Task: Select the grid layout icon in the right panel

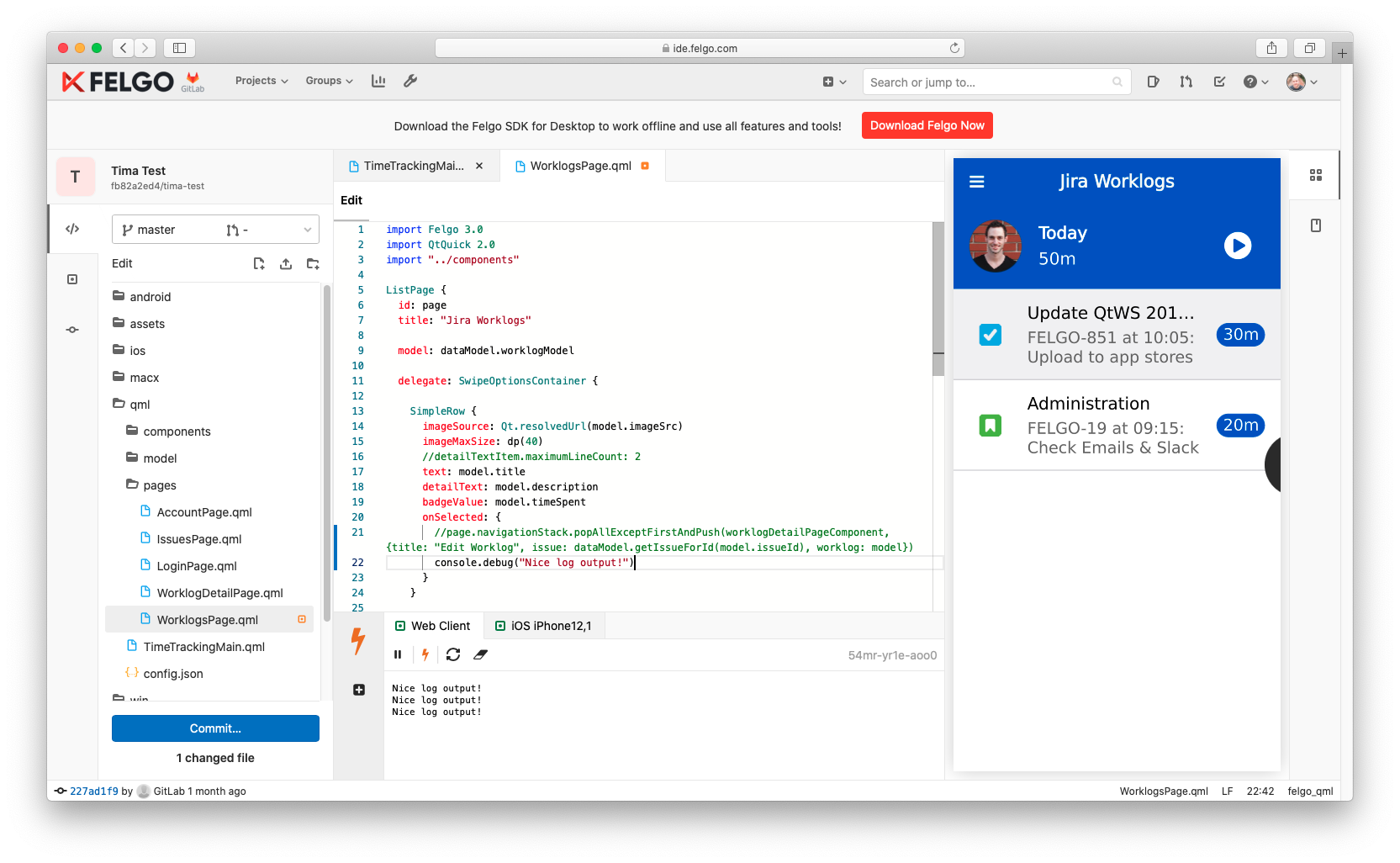Action: pos(1316,174)
